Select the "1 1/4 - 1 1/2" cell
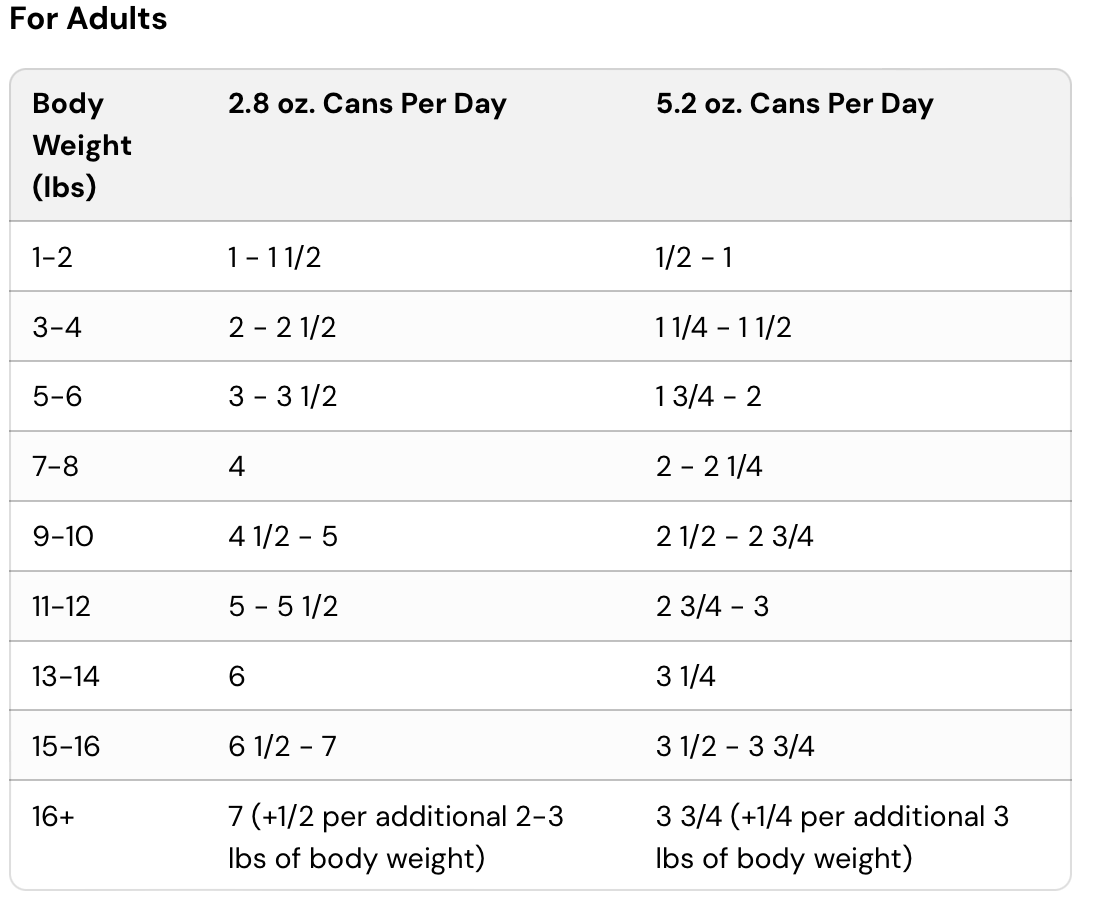 (x=723, y=327)
